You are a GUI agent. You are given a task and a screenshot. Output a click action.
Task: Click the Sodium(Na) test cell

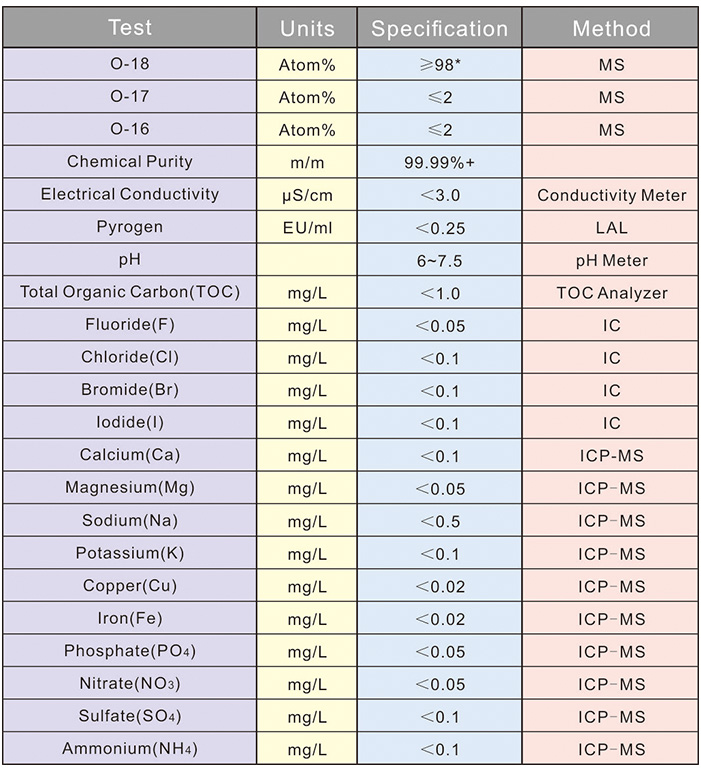coord(130,520)
